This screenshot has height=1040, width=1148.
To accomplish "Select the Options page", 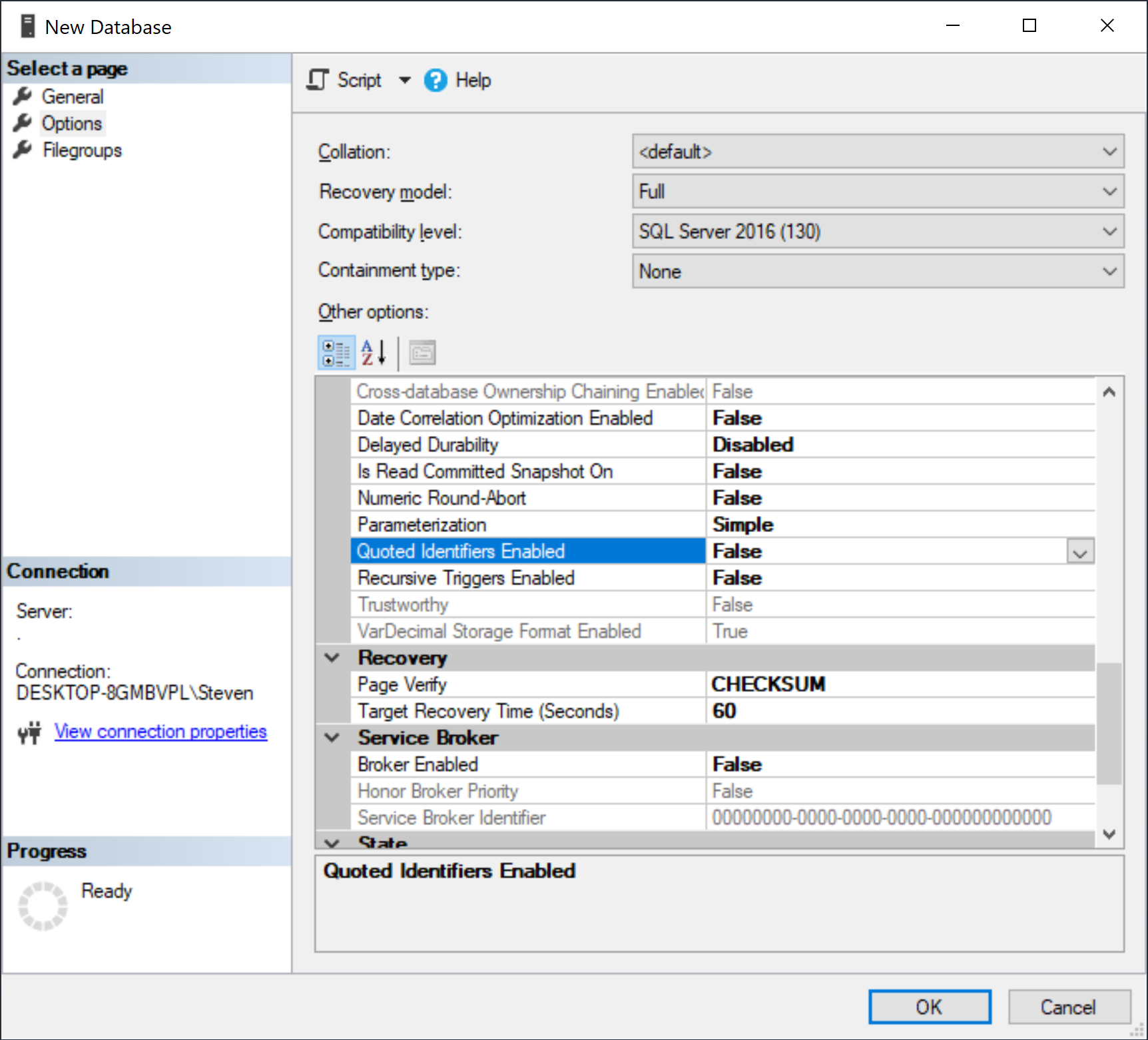I will [71, 123].
